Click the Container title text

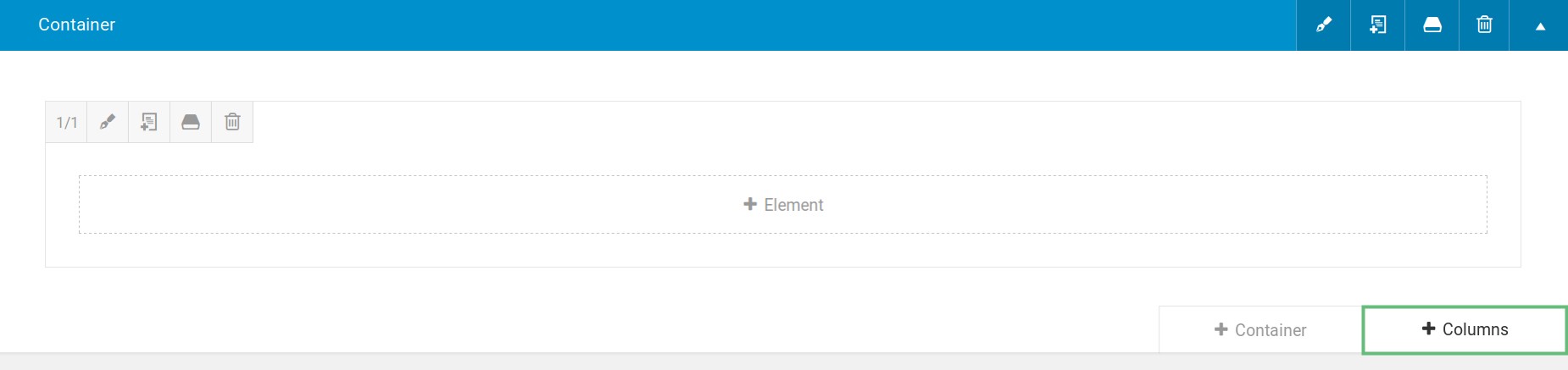click(x=76, y=25)
